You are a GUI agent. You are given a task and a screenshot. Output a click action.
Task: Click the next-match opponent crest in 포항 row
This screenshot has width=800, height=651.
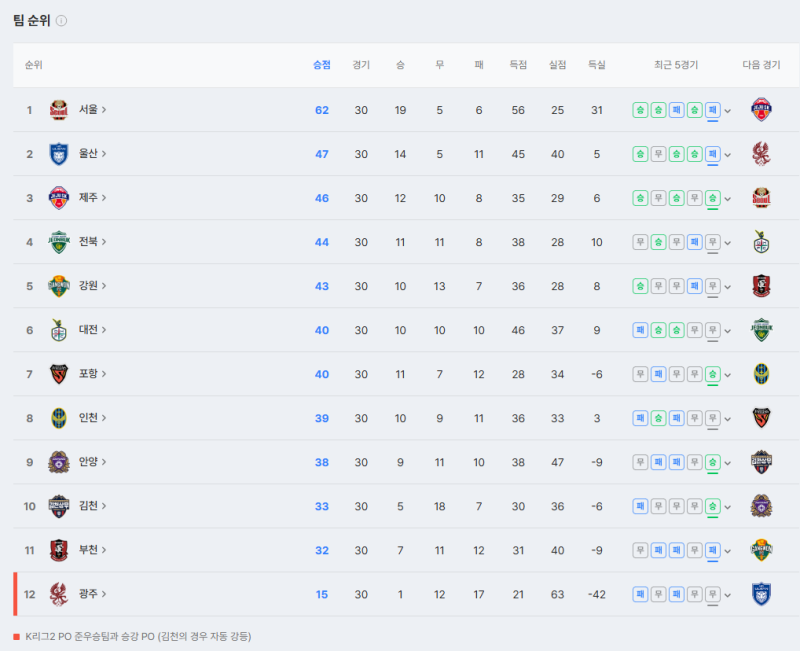(x=761, y=374)
